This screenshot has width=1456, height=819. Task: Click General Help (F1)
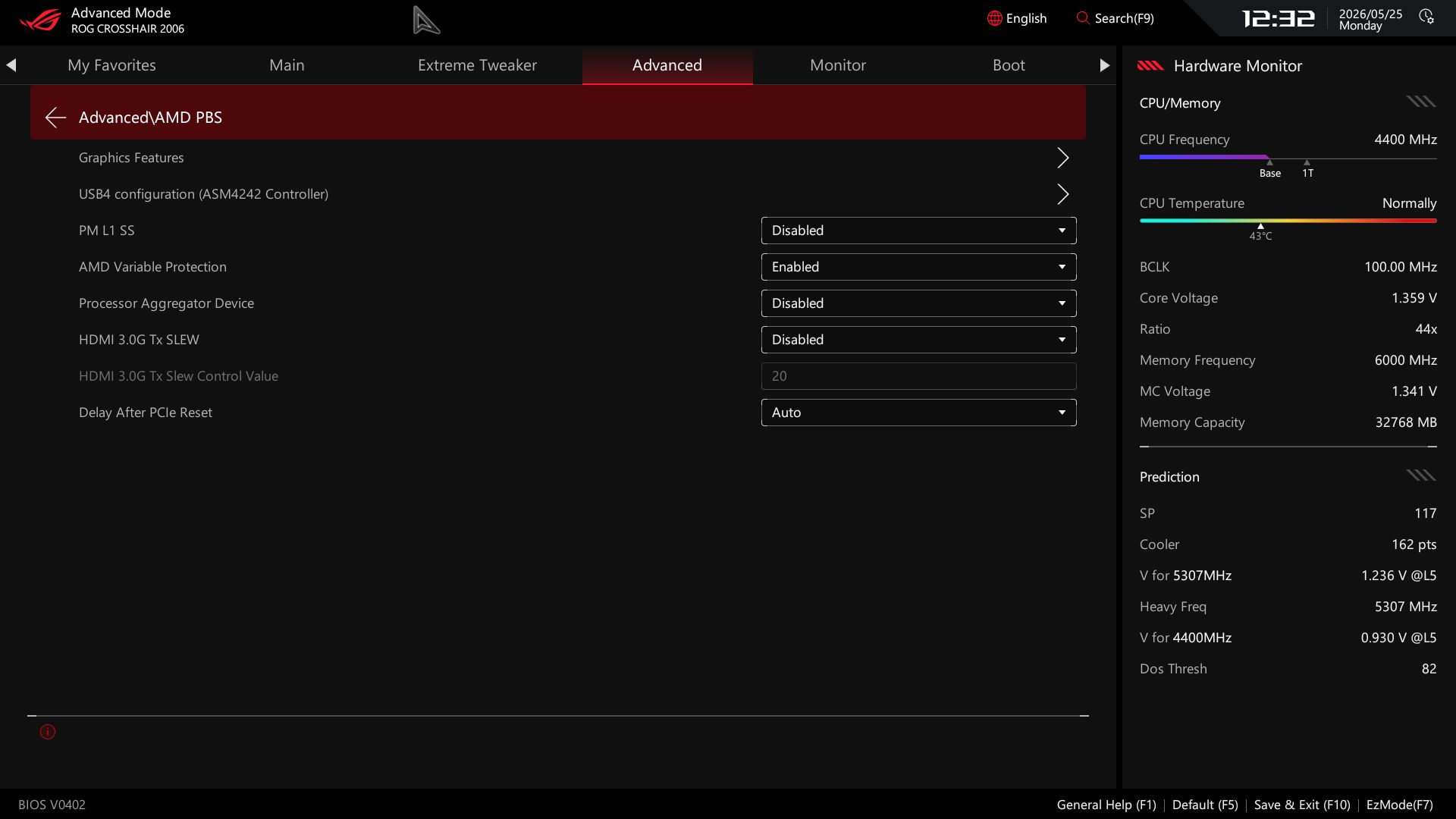(1106, 805)
